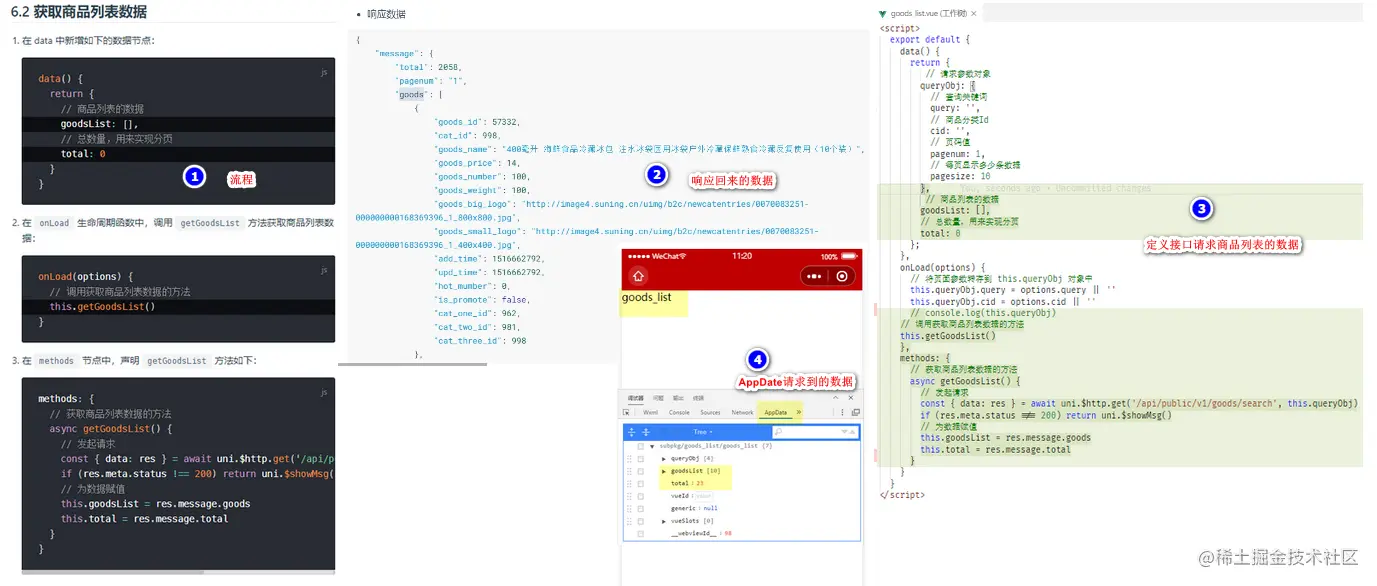The height and width of the screenshot is (586, 1377).
Task: Collapse the subpkg/goods_list/goods_list root node
Action: [652, 447]
